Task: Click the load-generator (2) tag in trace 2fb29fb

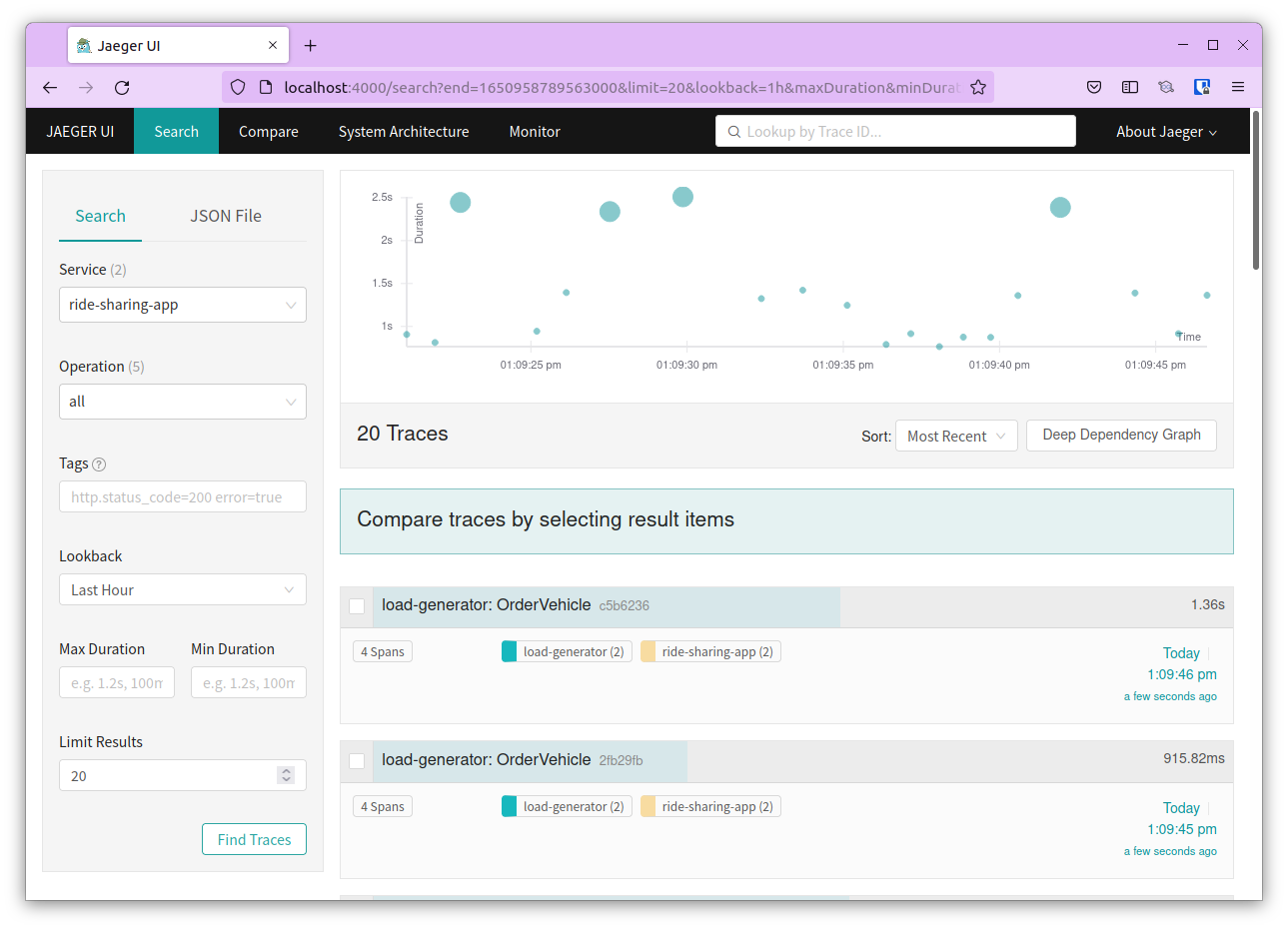Action: [567, 807]
